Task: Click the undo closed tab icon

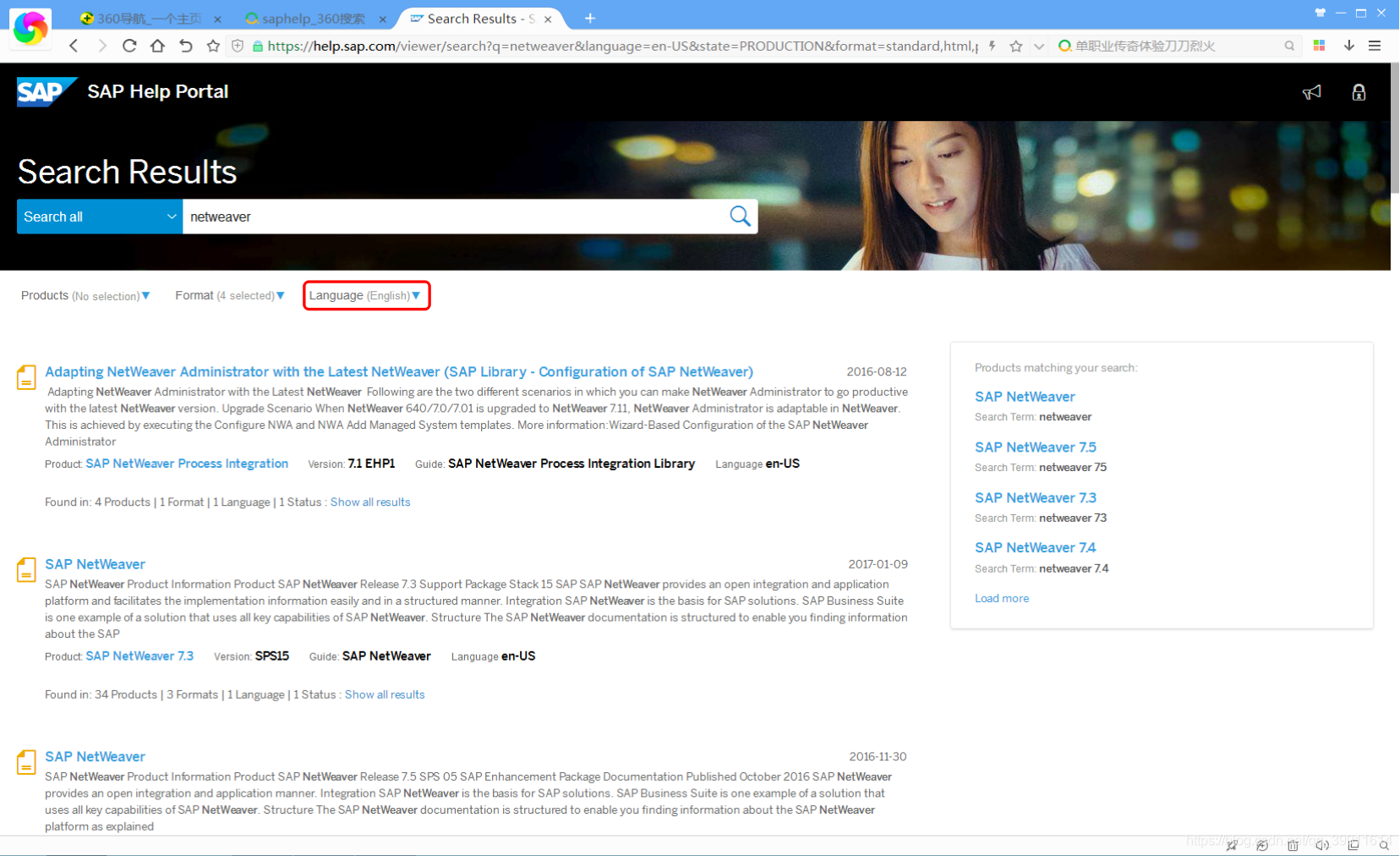Action: [x=186, y=46]
